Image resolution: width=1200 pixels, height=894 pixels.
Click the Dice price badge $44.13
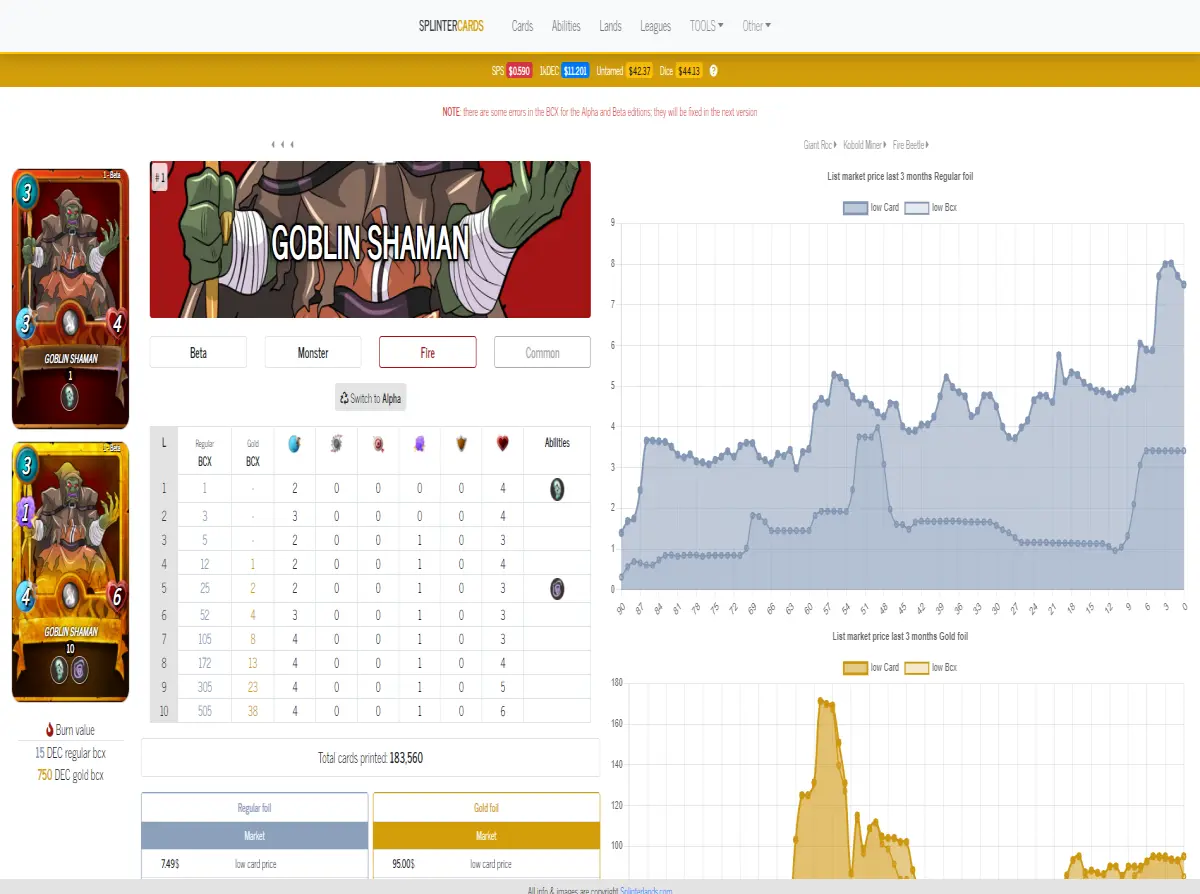(x=689, y=71)
